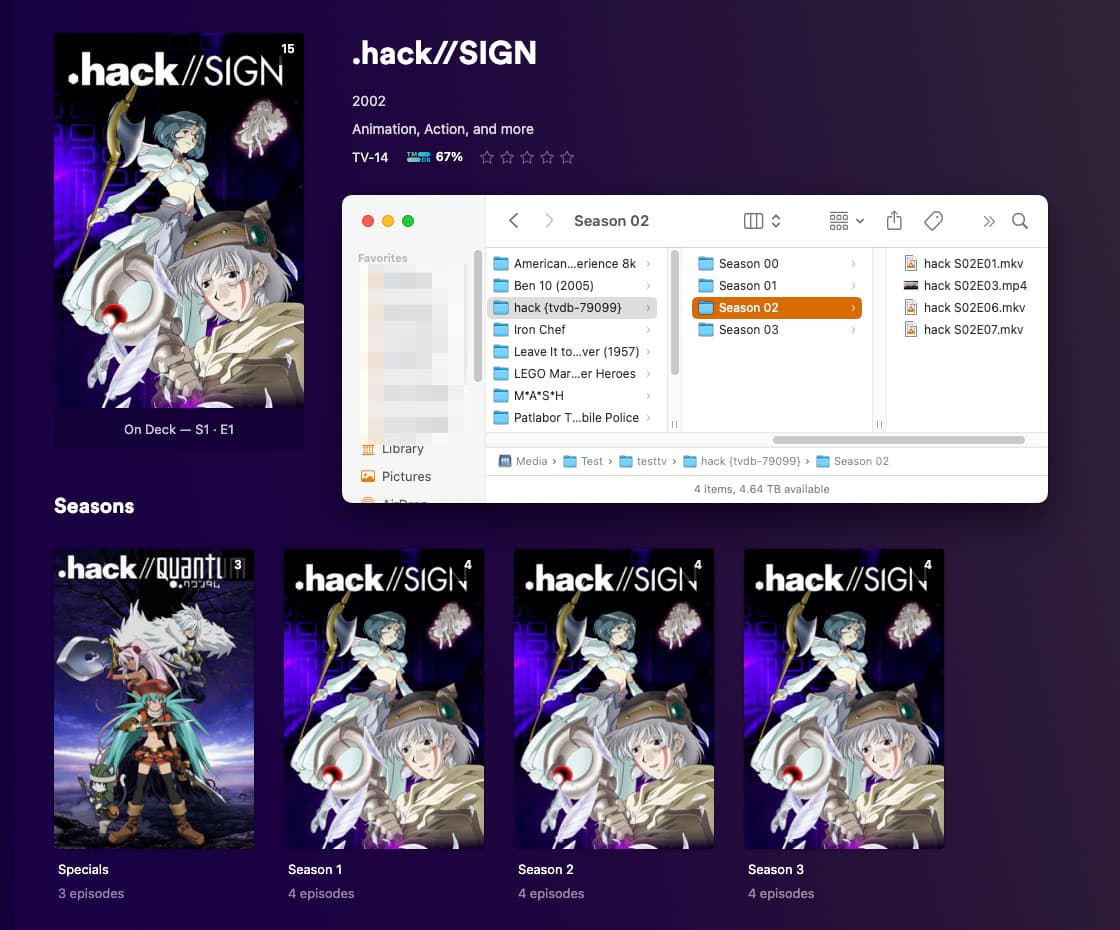Click the On Deck — S1 · E1 label

tap(179, 429)
